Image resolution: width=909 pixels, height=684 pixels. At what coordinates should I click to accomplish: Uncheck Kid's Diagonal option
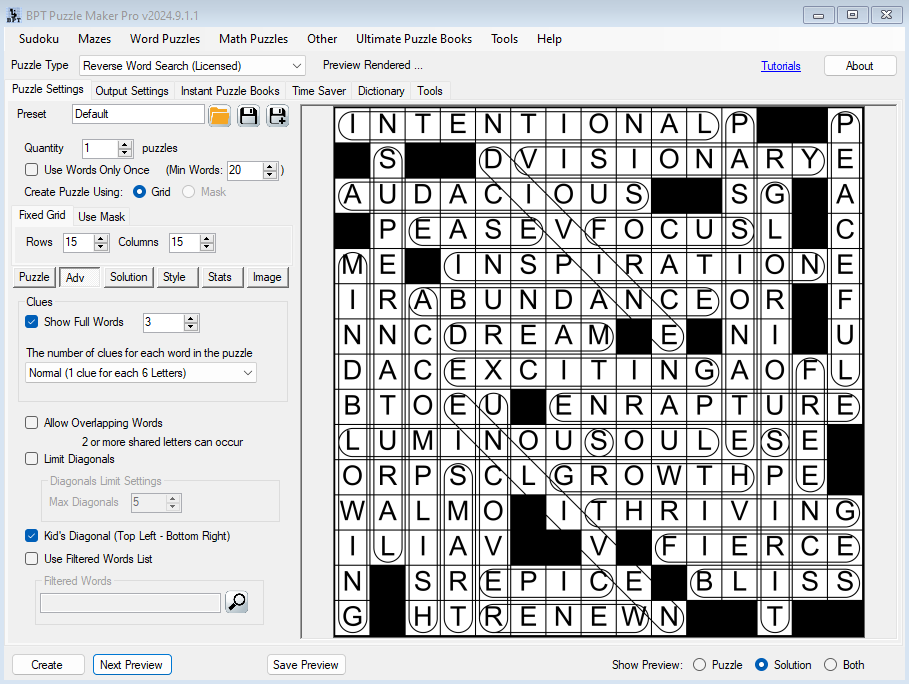32,536
